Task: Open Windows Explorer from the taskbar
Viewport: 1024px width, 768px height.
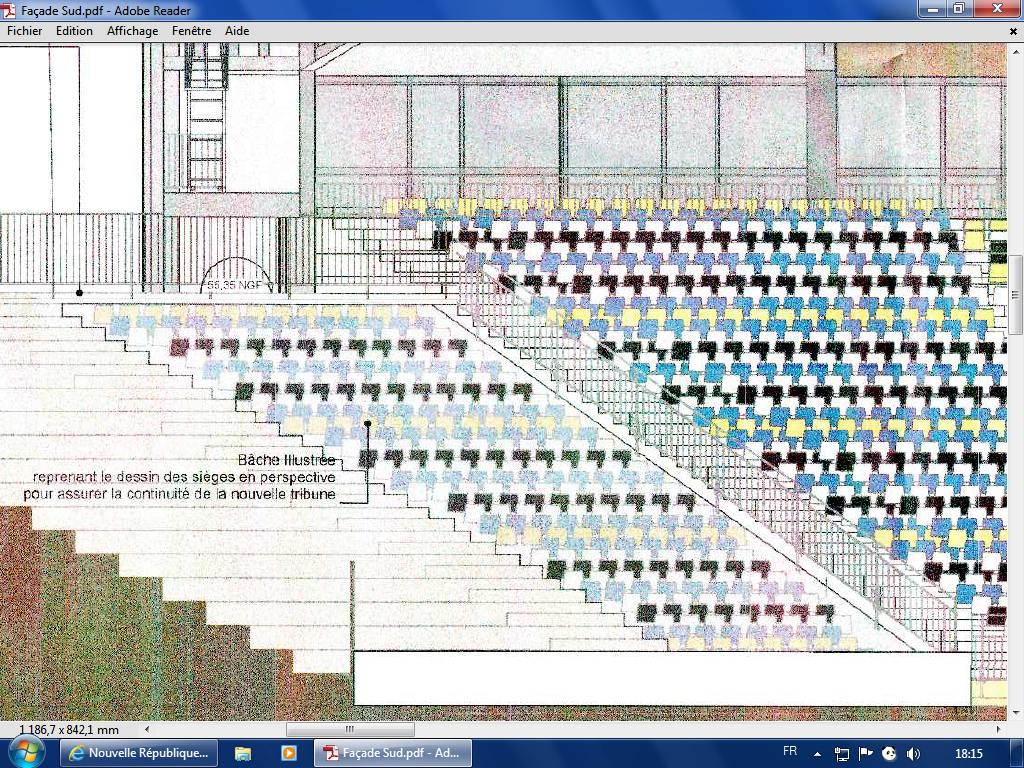Action: 243,753
